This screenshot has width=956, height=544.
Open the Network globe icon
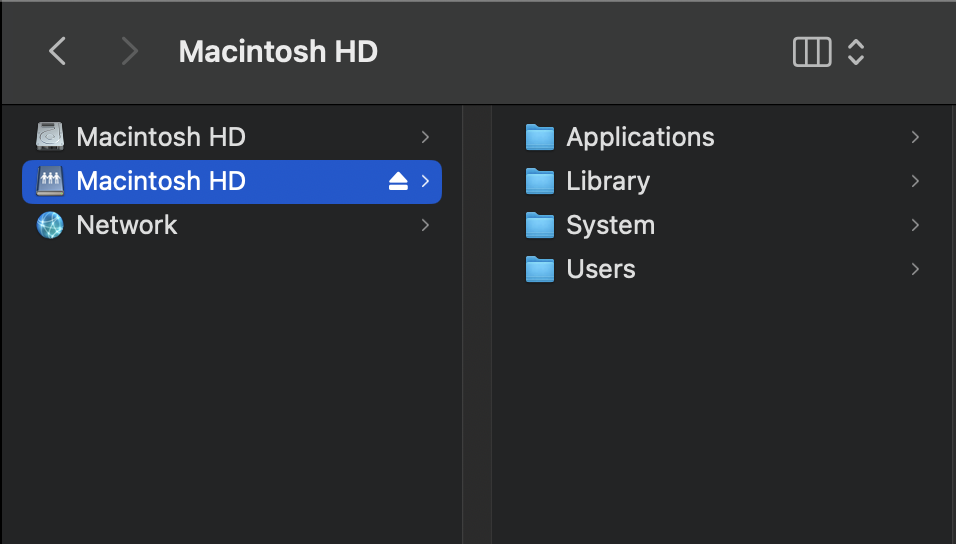point(50,225)
